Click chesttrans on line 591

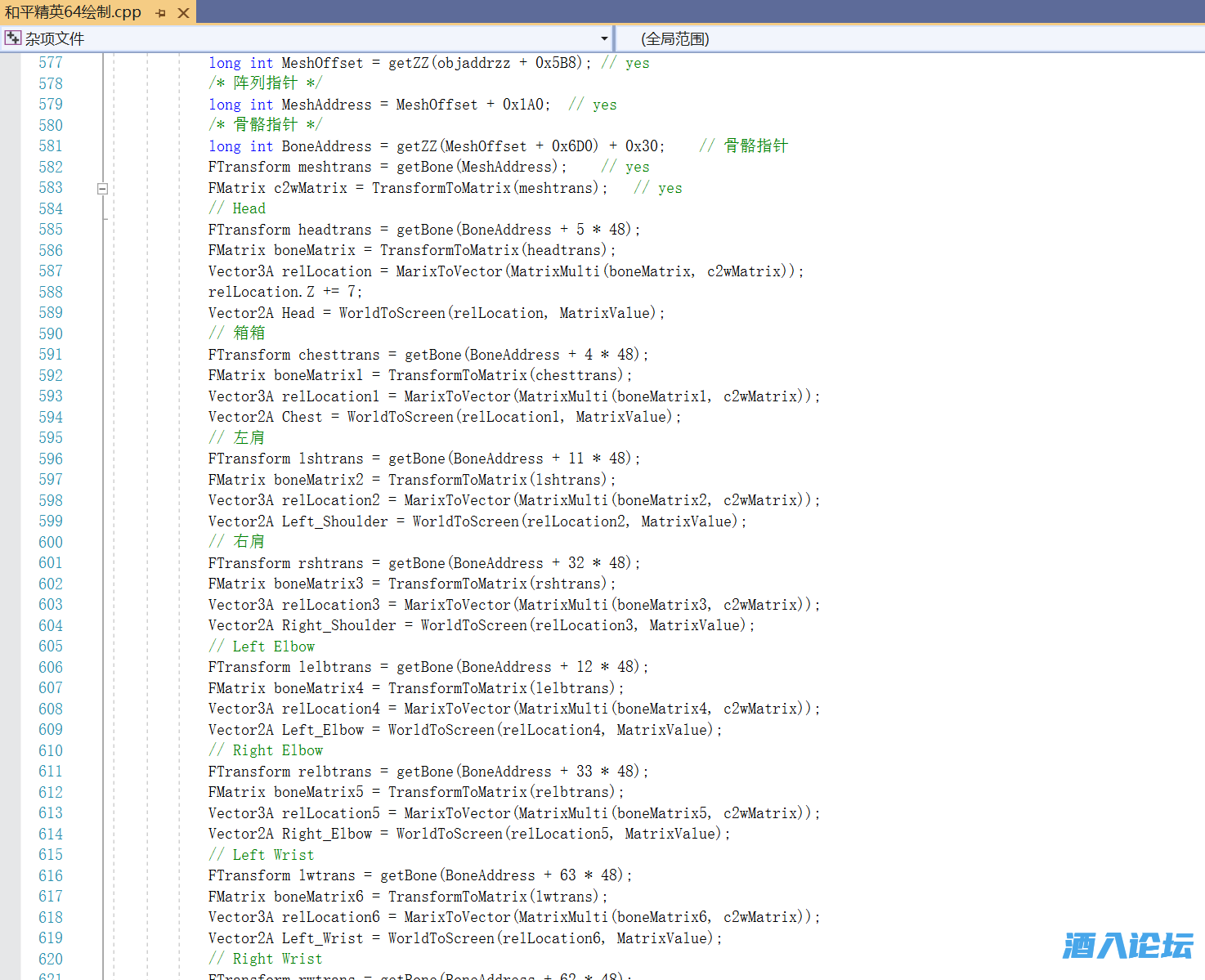point(338,355)
